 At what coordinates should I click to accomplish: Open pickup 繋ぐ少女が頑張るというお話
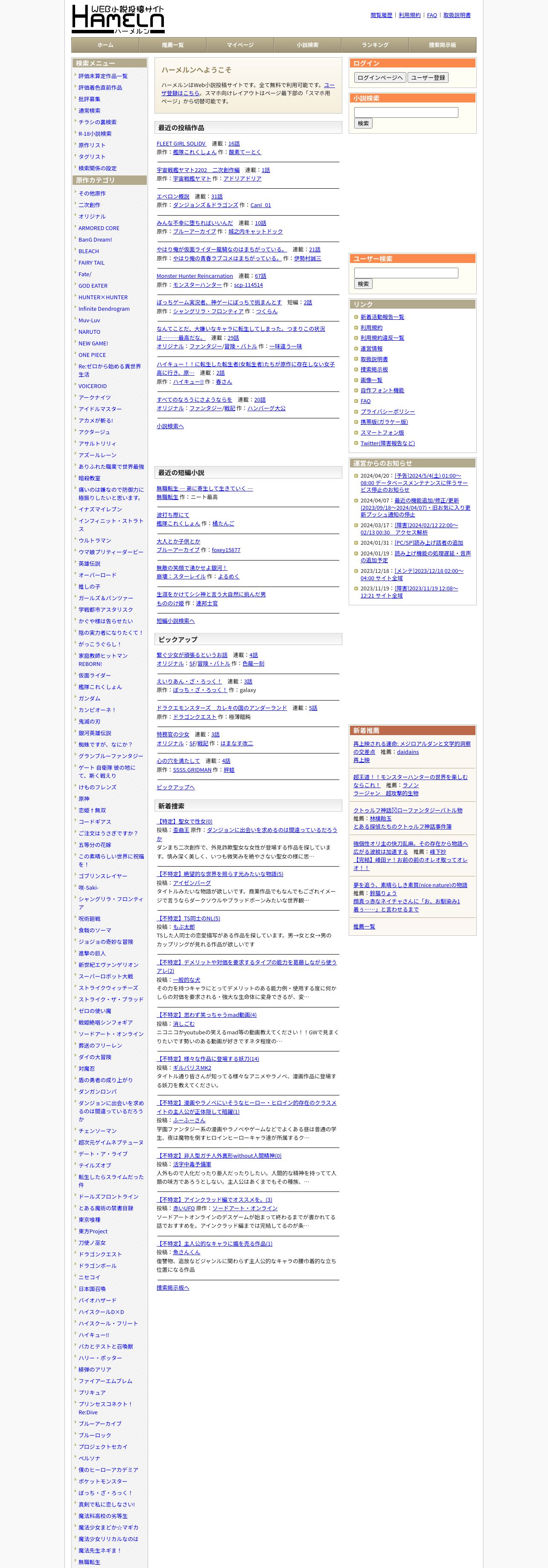coord(192,656)
